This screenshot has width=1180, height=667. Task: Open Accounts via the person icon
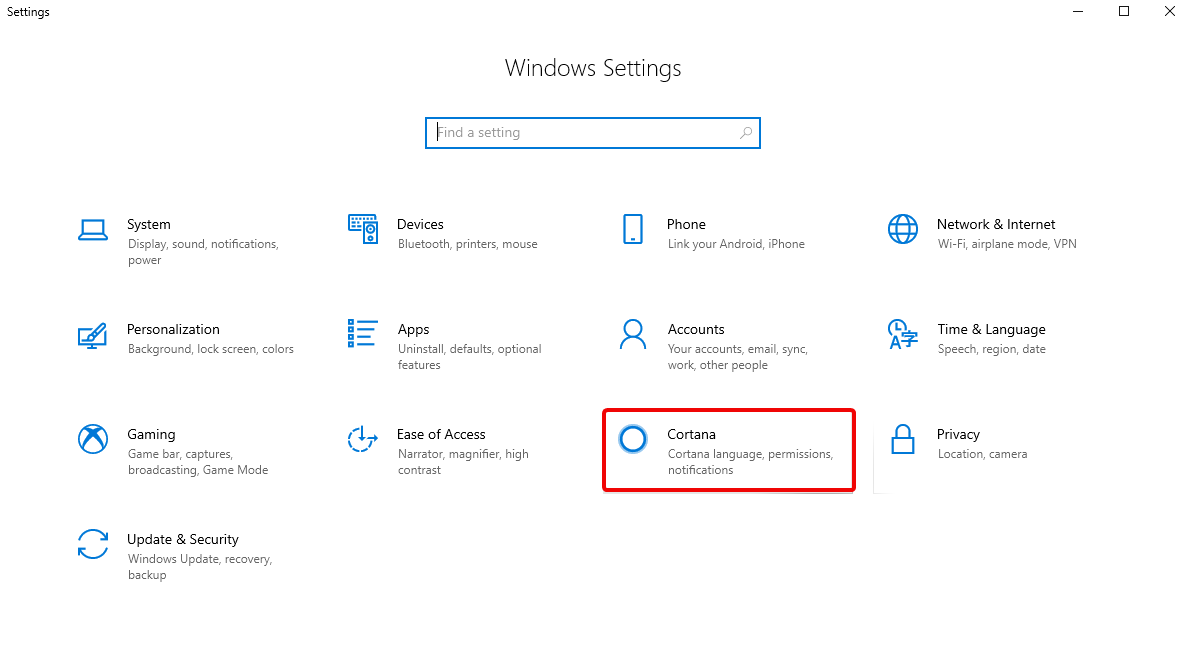(x=632, y=335)
